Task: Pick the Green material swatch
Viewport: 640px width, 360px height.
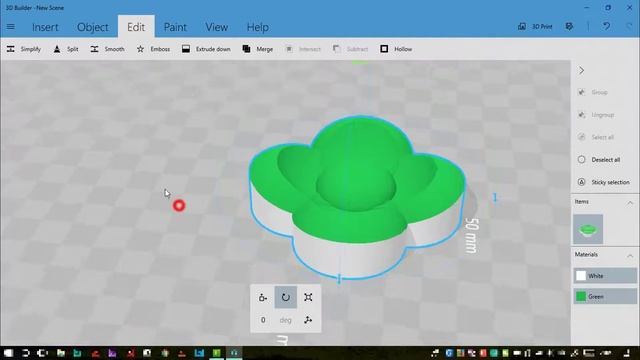Action: (605, 296)
